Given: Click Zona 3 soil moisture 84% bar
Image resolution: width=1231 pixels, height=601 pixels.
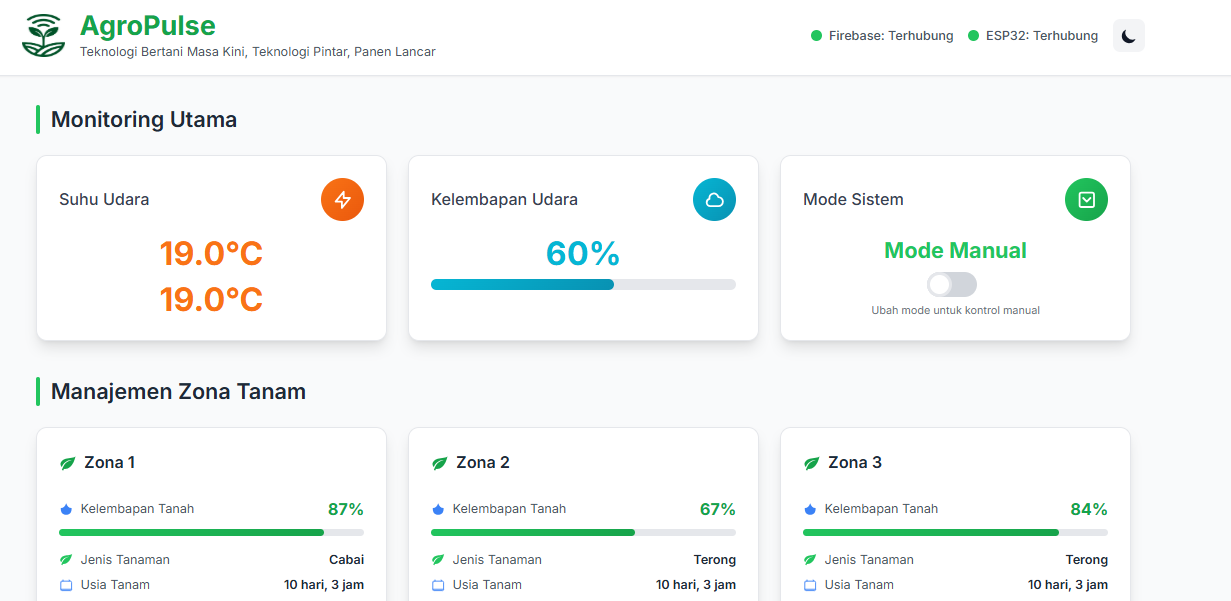Looking at the screenshot, I should (x=955, y=532).
